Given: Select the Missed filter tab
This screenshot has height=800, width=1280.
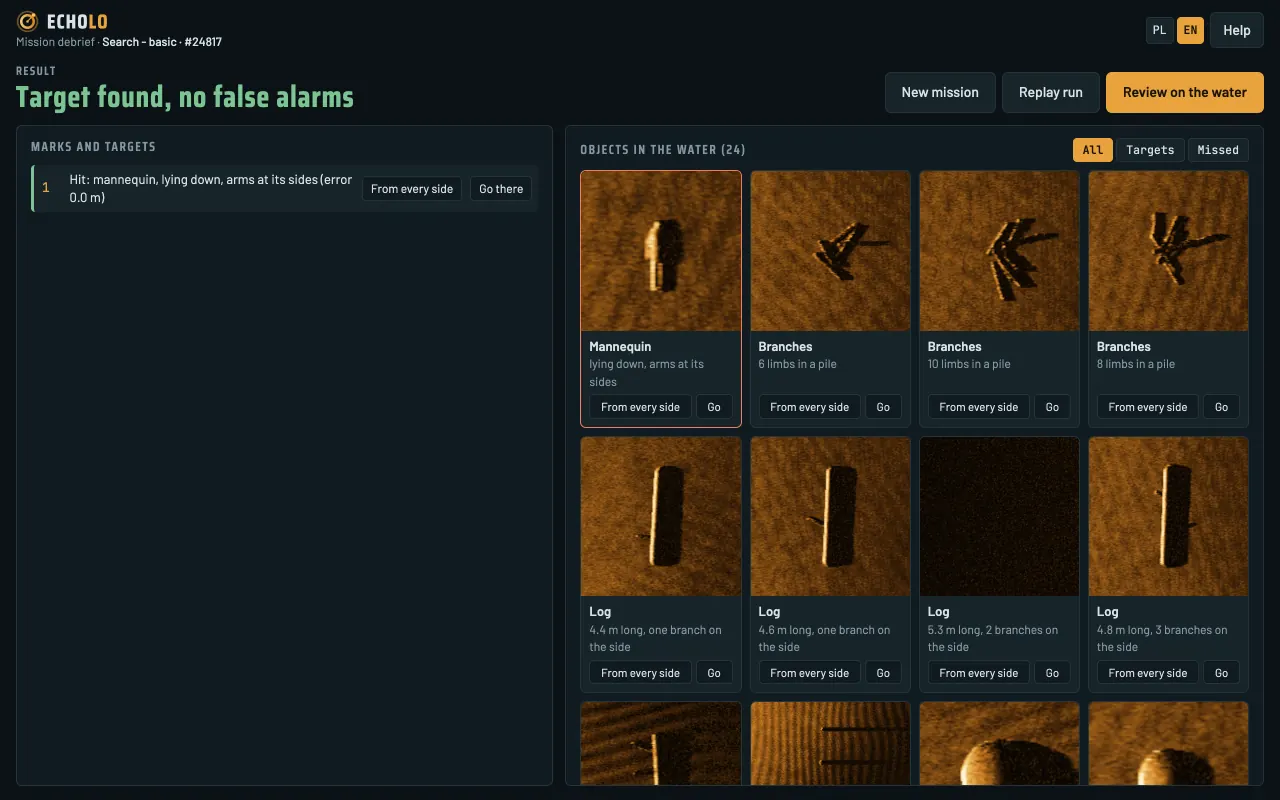Looking at the screenshot, I should pos(1218,150).
